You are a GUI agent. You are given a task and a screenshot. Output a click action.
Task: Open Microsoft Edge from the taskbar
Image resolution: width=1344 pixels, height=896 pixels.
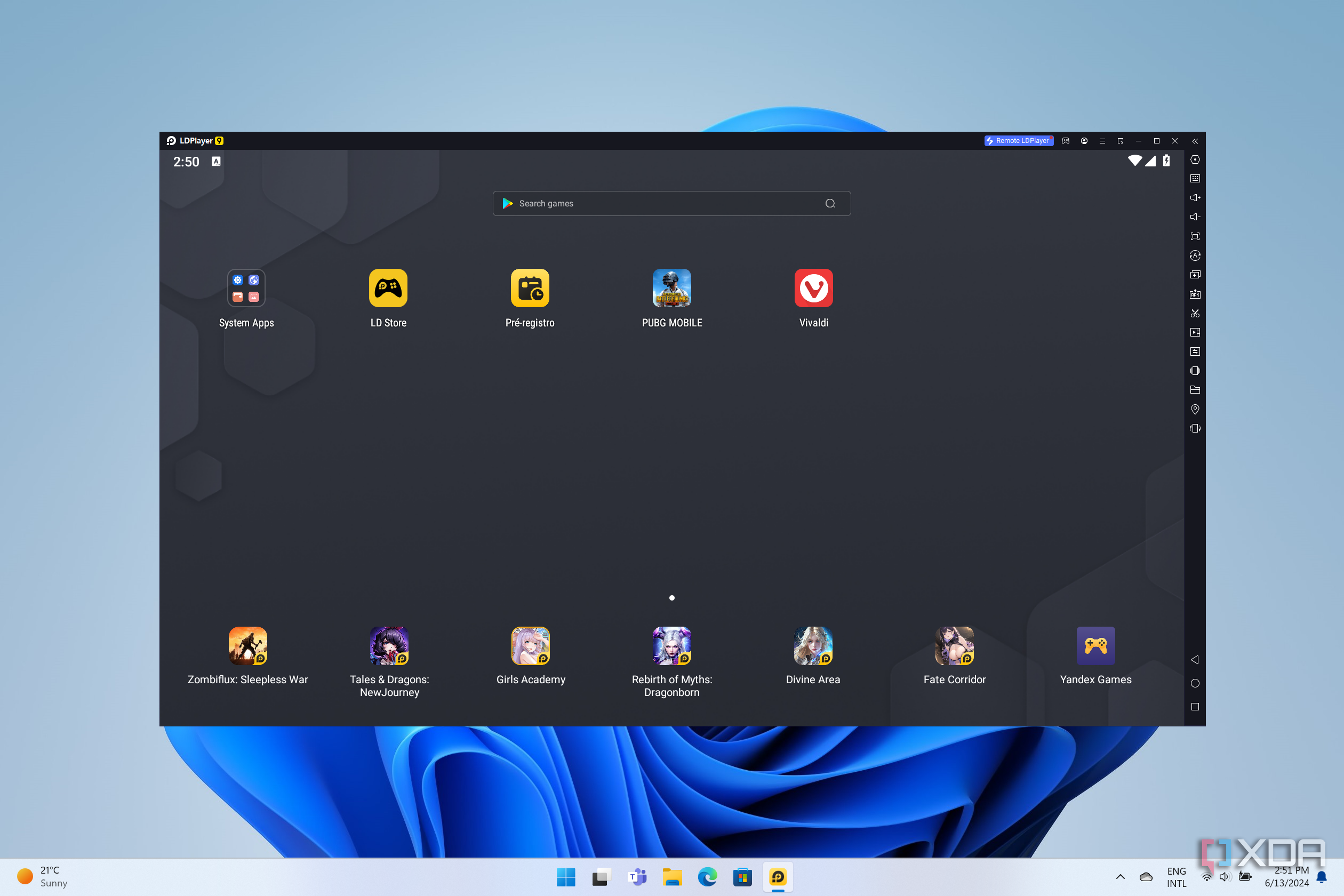pos(707,877)
